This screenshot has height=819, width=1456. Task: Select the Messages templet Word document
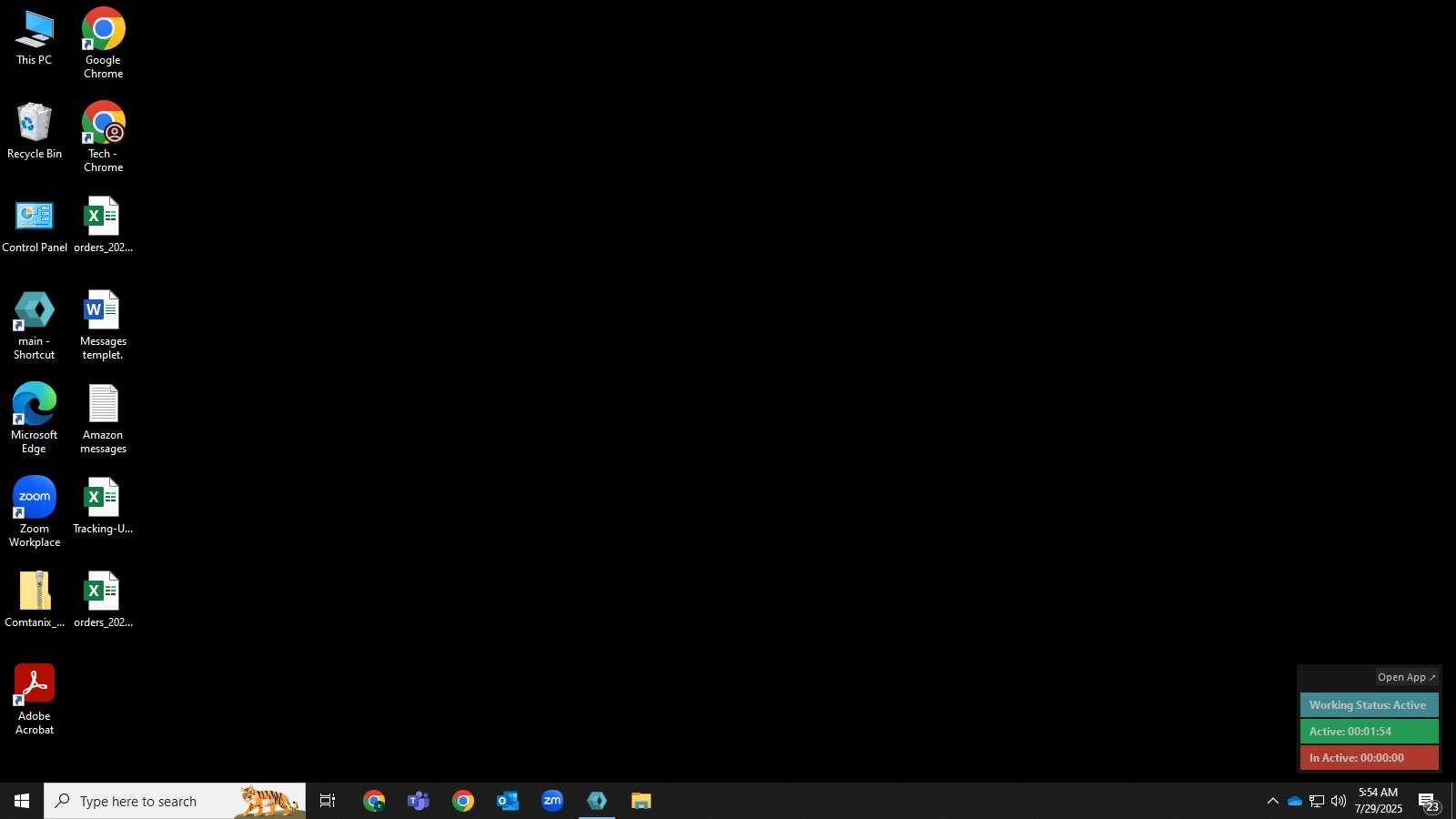point(103,326)
